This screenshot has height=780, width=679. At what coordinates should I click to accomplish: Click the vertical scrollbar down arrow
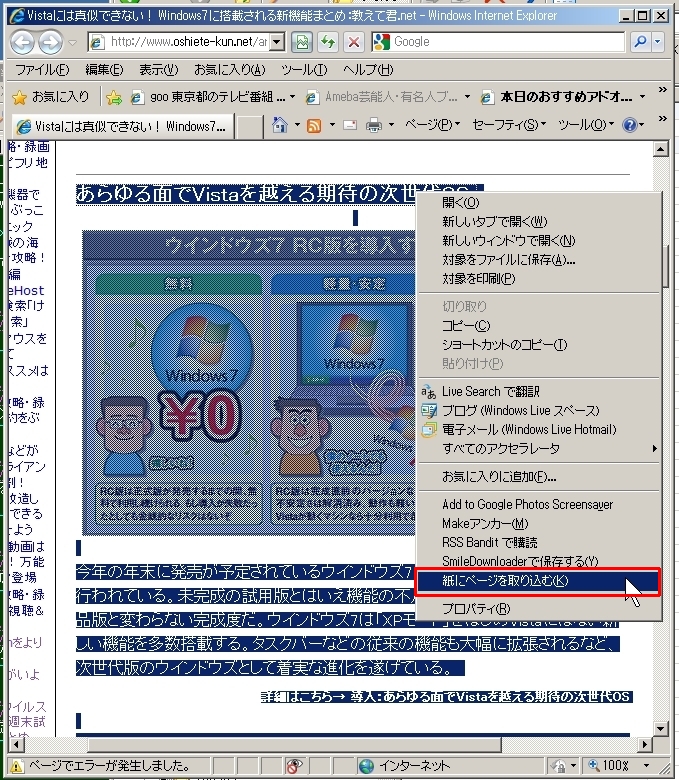pos(661,729)
